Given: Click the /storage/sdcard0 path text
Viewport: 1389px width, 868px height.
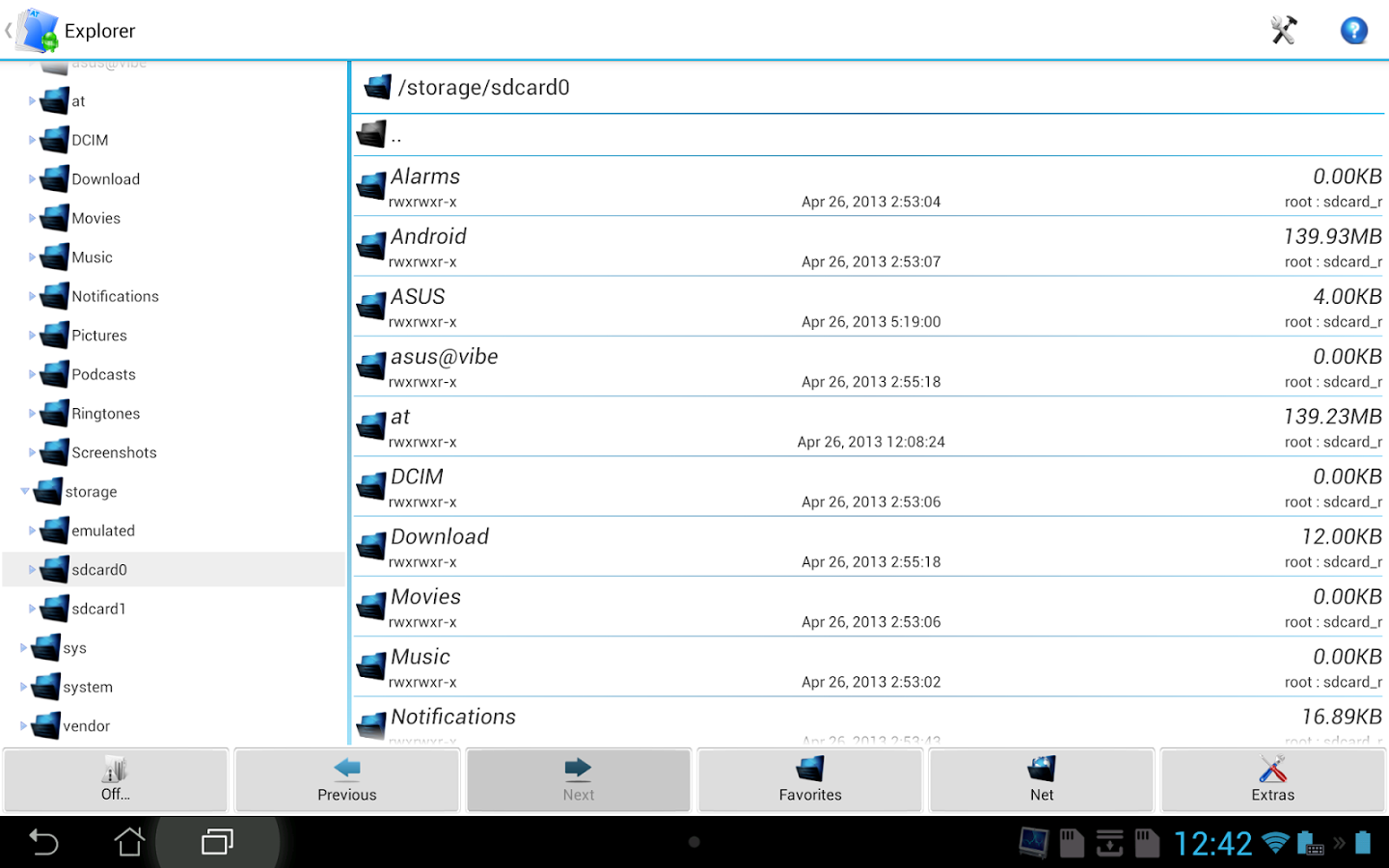Looking at the screenshot, I should pos(483,88).
